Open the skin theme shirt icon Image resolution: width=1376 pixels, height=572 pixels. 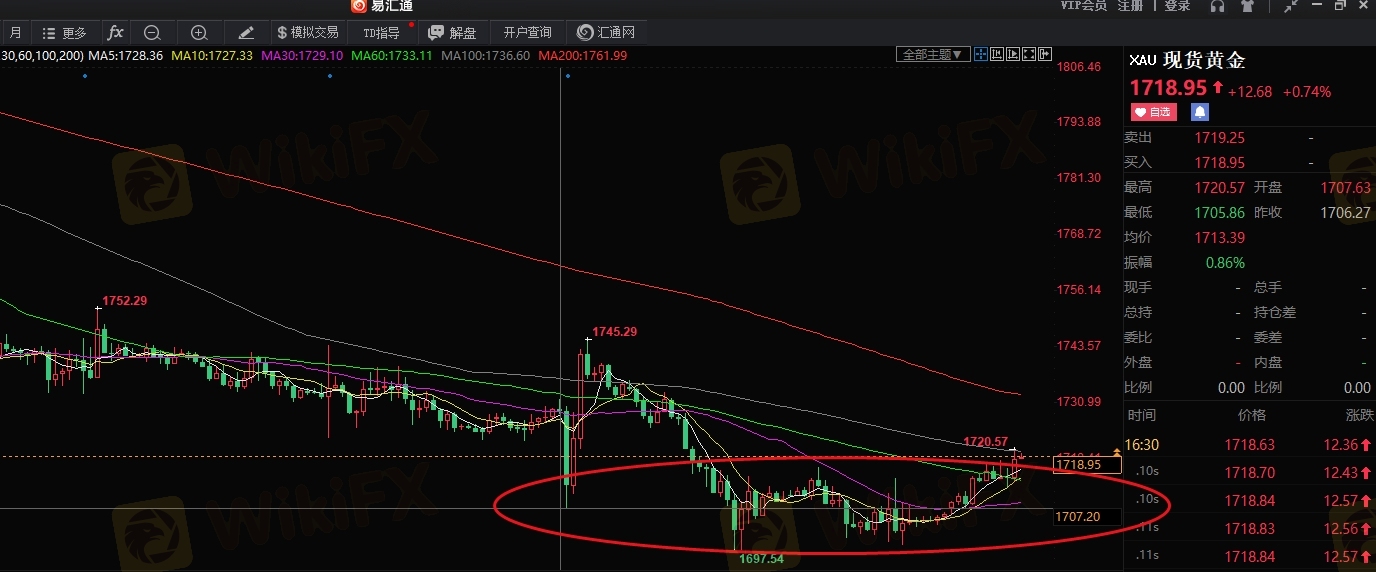(x=1246, y=6)
